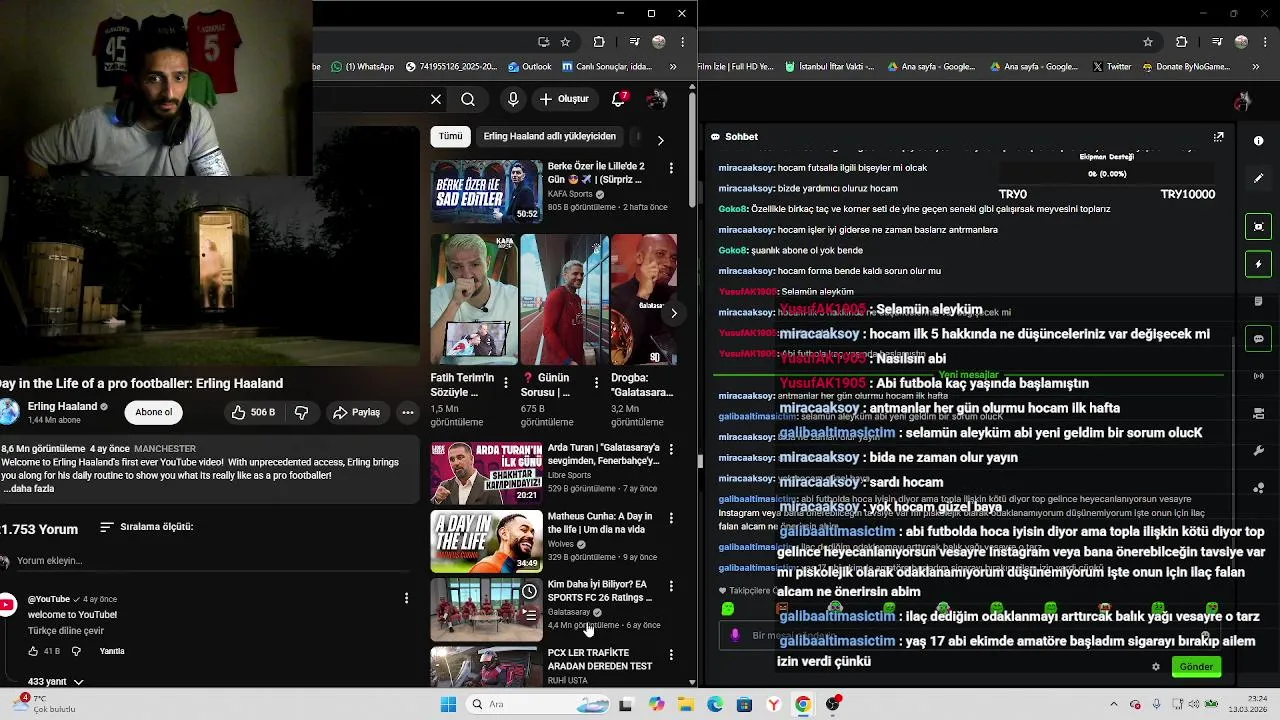
Task: Open the wrench settings icon in sidebar
Action: (x=1259, y=451)
